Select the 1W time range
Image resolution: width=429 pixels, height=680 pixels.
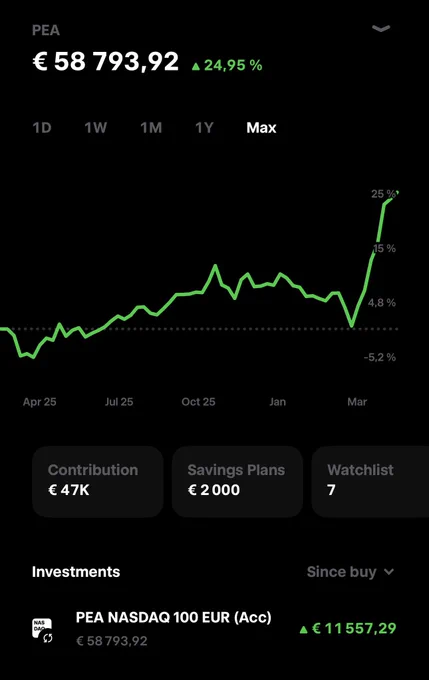(x=95, y=128)
